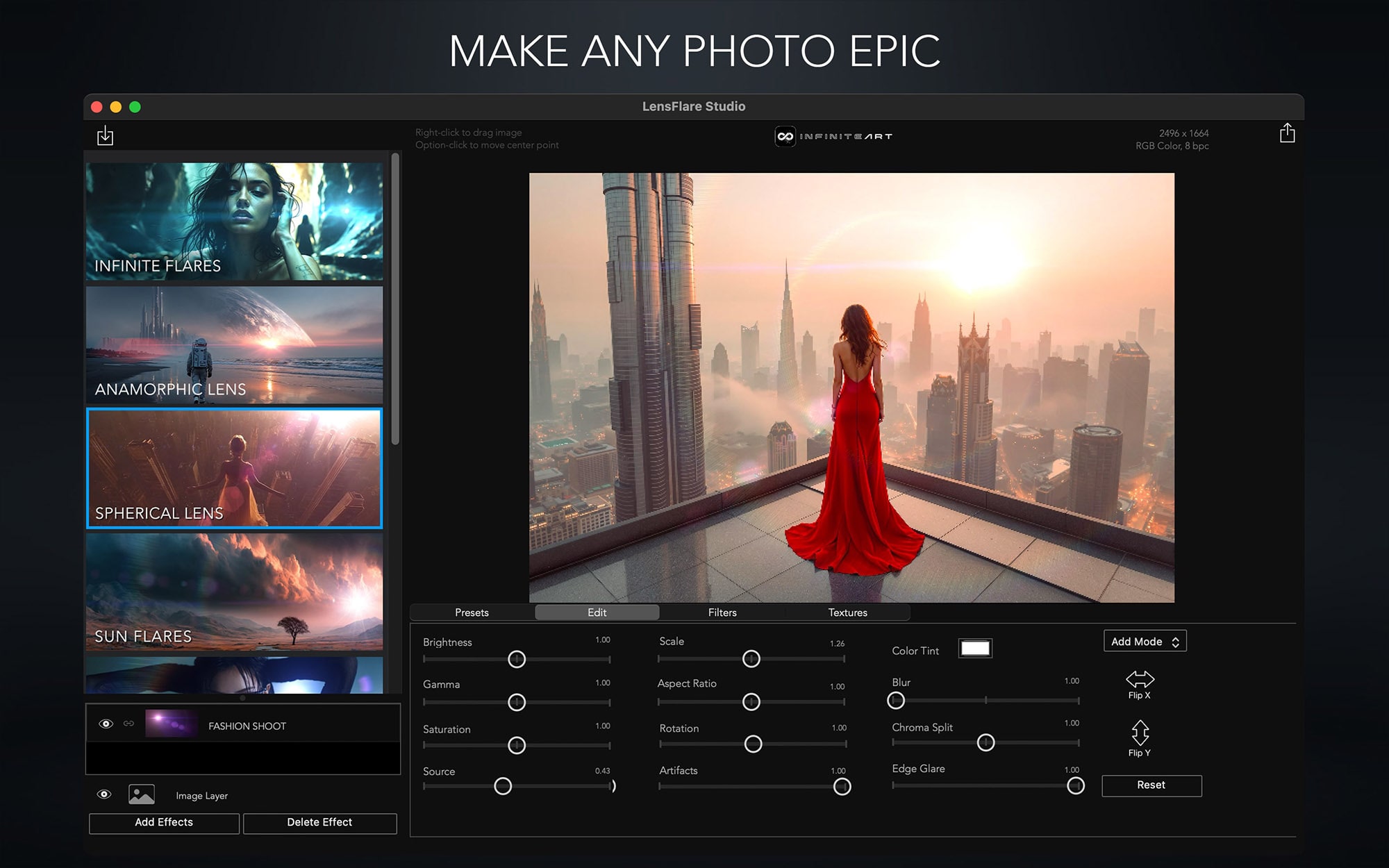Image resolution: width=1389 pixels, height=868 pixels.
Task: Click the Reset button
Action: click(1151, 785)
